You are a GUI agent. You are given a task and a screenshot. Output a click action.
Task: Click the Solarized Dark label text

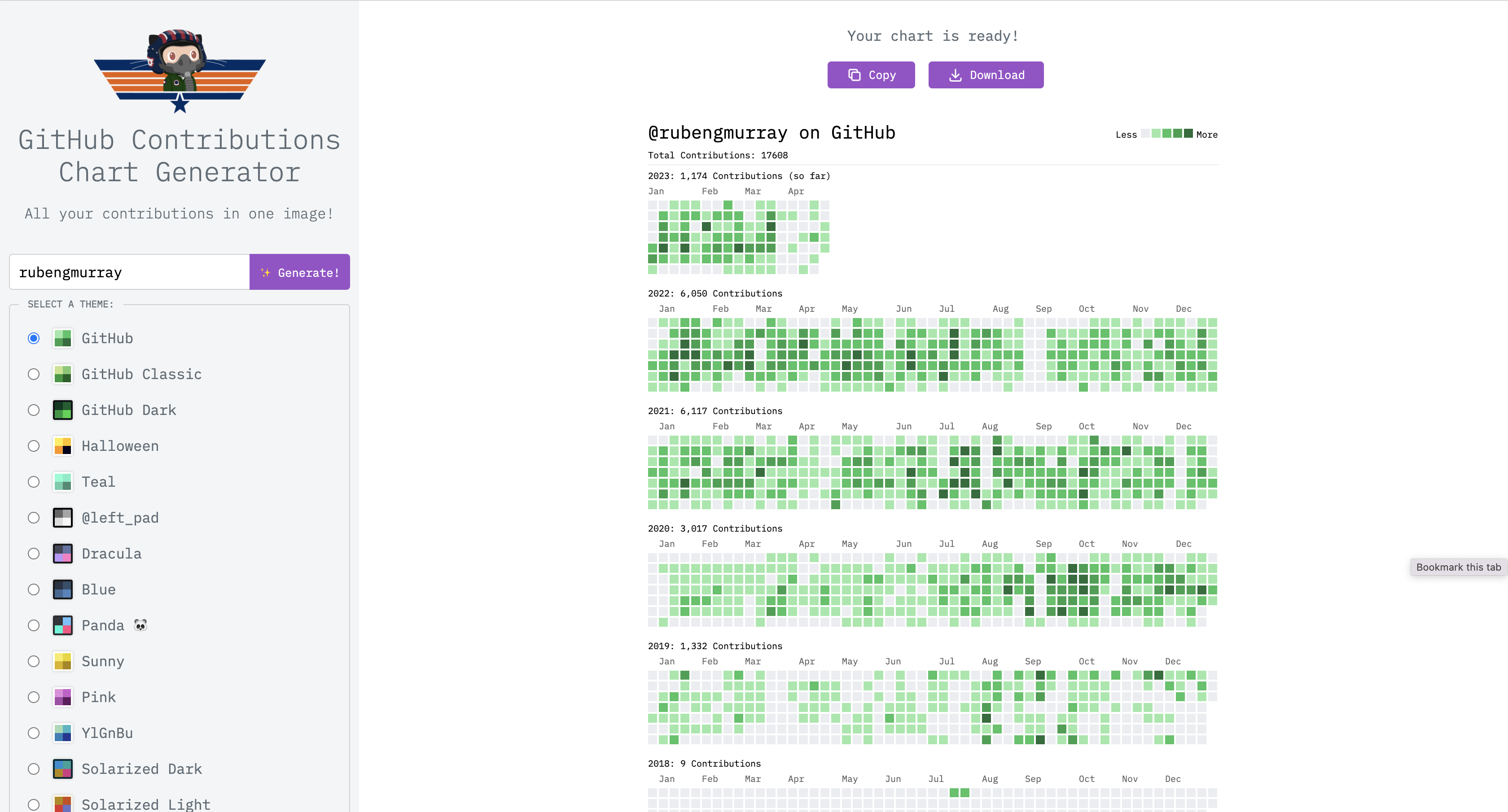click(x=142, y=769)
